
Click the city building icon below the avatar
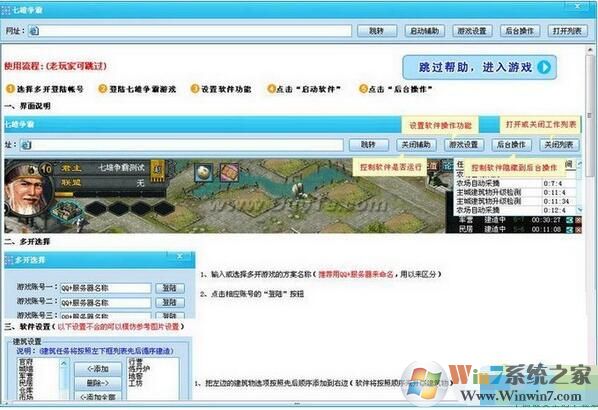click(67, 211)
